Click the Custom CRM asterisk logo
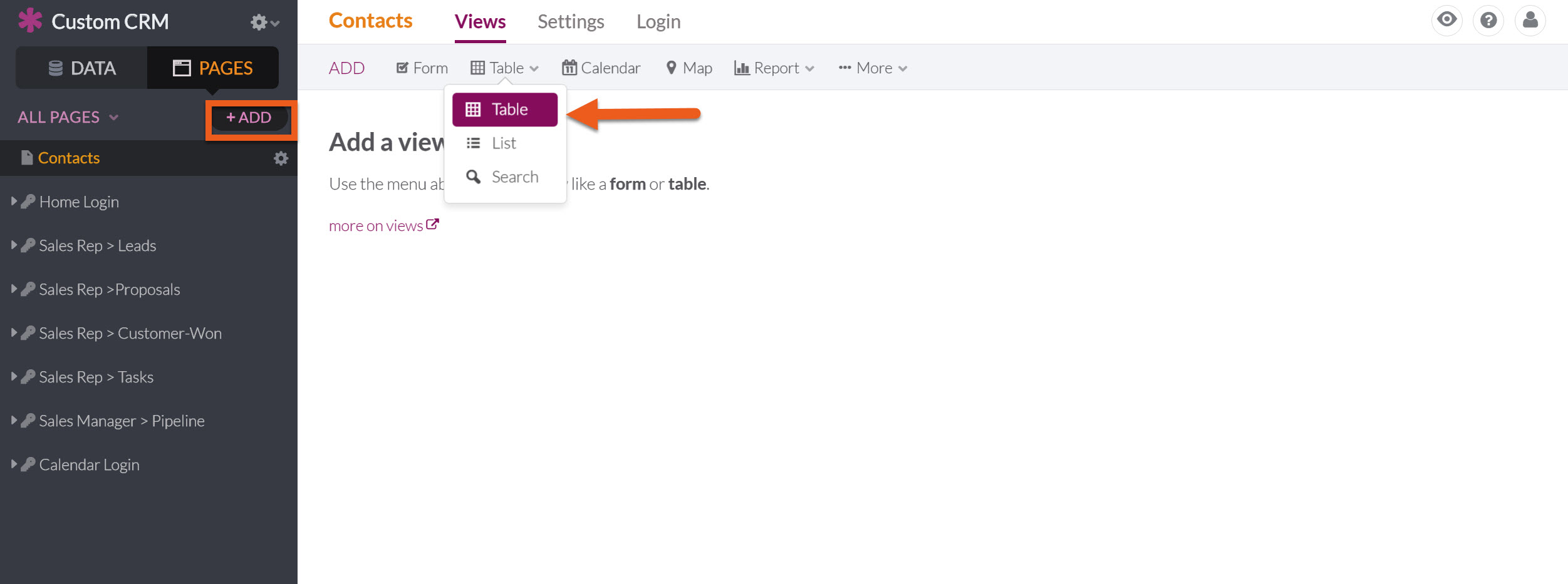1568x584 pixels. point(29,21)
